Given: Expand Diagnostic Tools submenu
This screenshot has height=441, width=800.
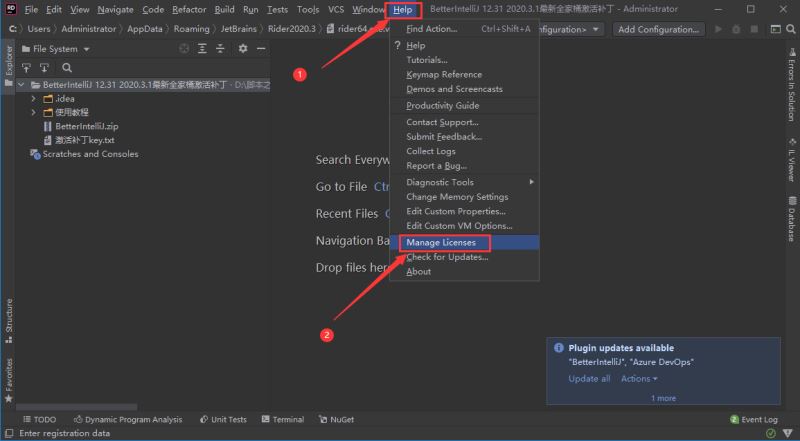Looking at the screenshot, I should click(x=531, y=182).
